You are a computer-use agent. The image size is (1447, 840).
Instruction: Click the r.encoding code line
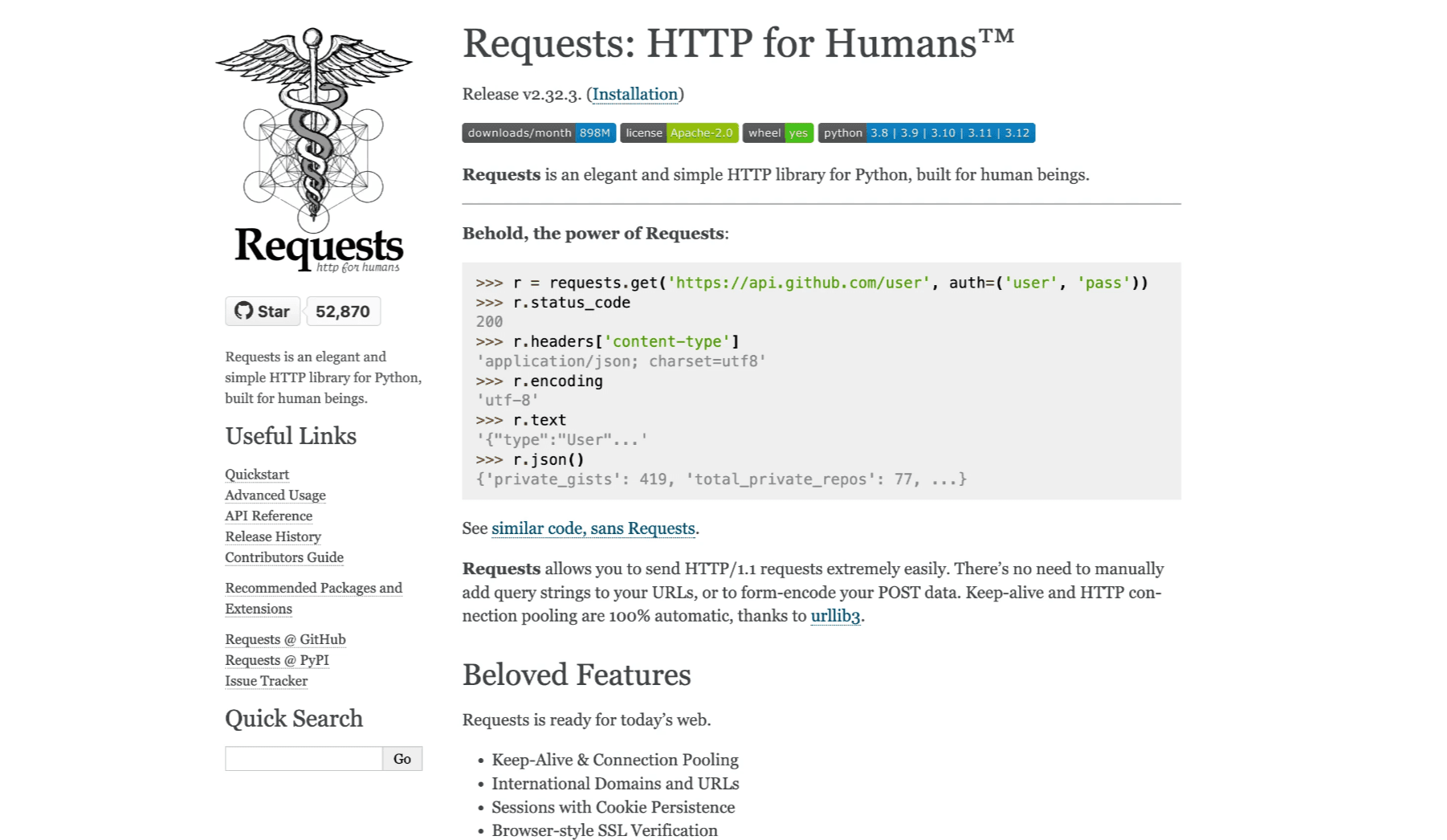click(x=539, y=381)
